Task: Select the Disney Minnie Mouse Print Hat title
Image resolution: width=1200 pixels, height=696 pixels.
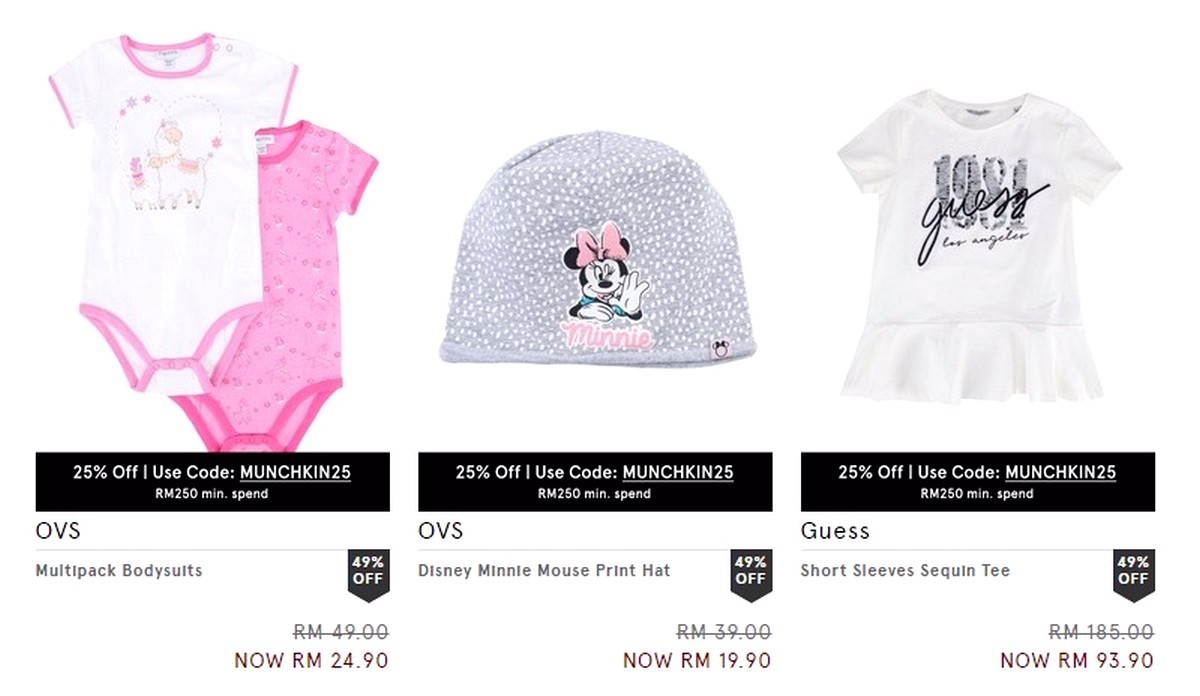Action: tap(545, 571)
